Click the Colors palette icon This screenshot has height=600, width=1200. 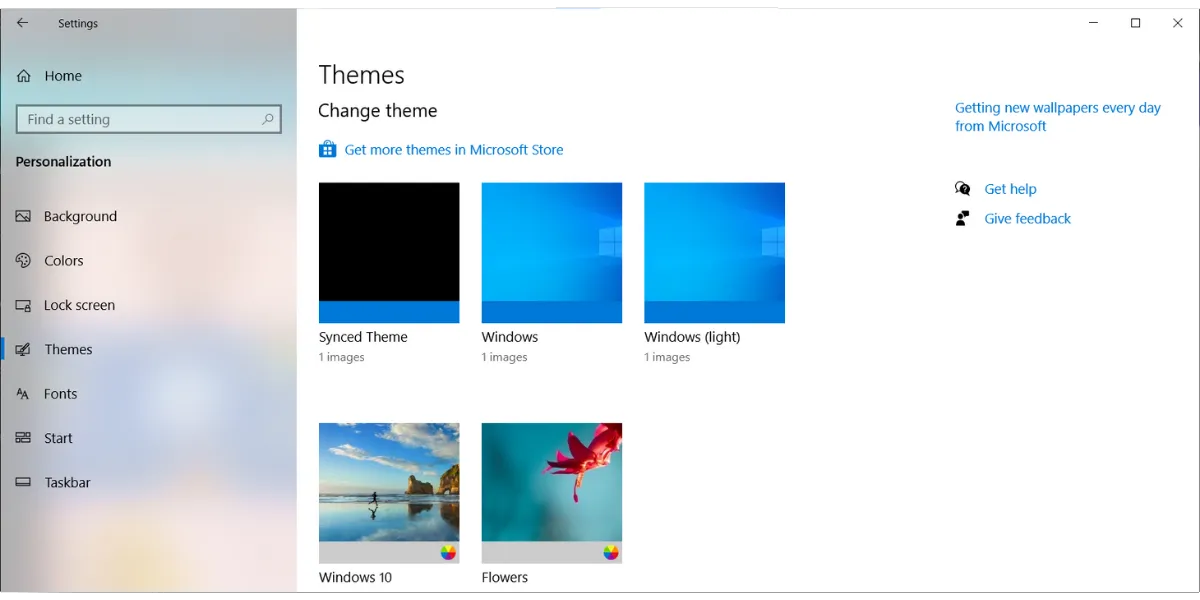[23, 260]
